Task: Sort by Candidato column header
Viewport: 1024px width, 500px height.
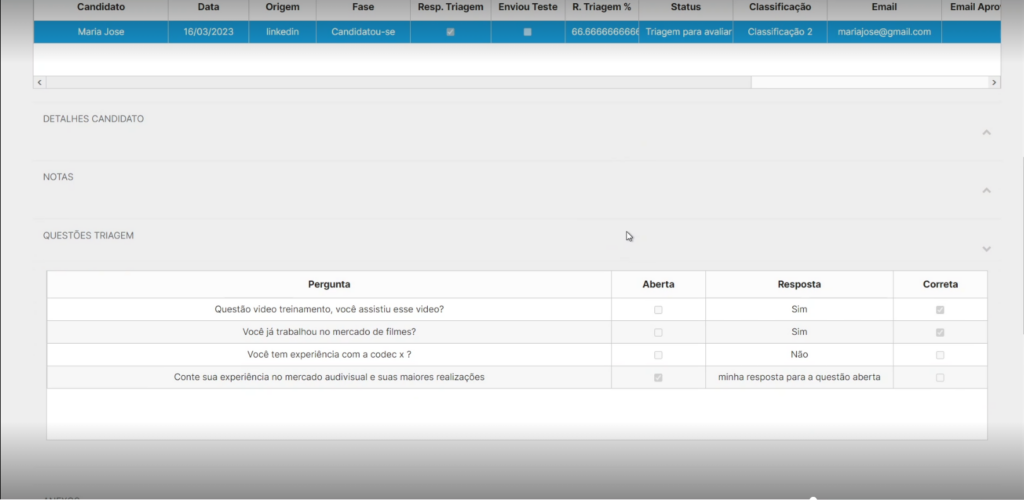Action: pyautogui.click(x=101, y=8)
